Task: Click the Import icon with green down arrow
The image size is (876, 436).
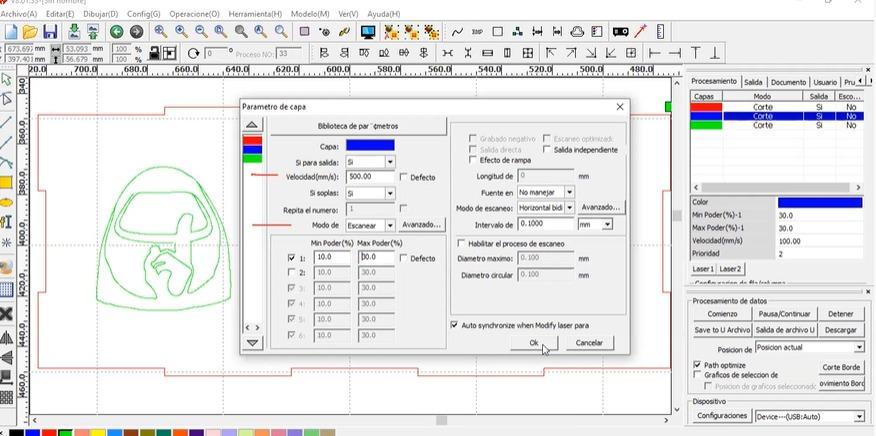Action: tap(73, 32)
